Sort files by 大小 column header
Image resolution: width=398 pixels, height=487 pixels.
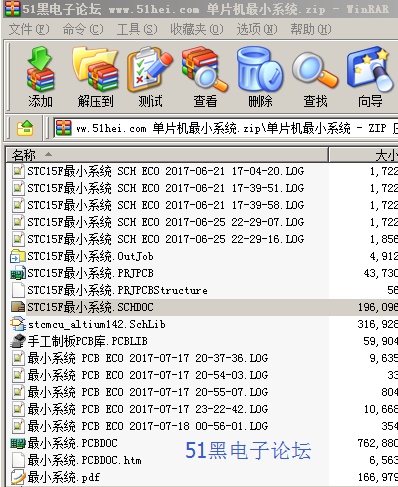364,155
